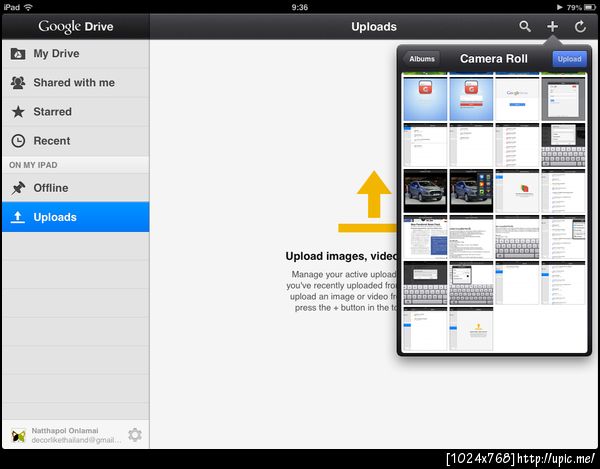Go back to Albums
This screenshot has height=469, width=600.
pyautogui.click(x=422, y=59)
